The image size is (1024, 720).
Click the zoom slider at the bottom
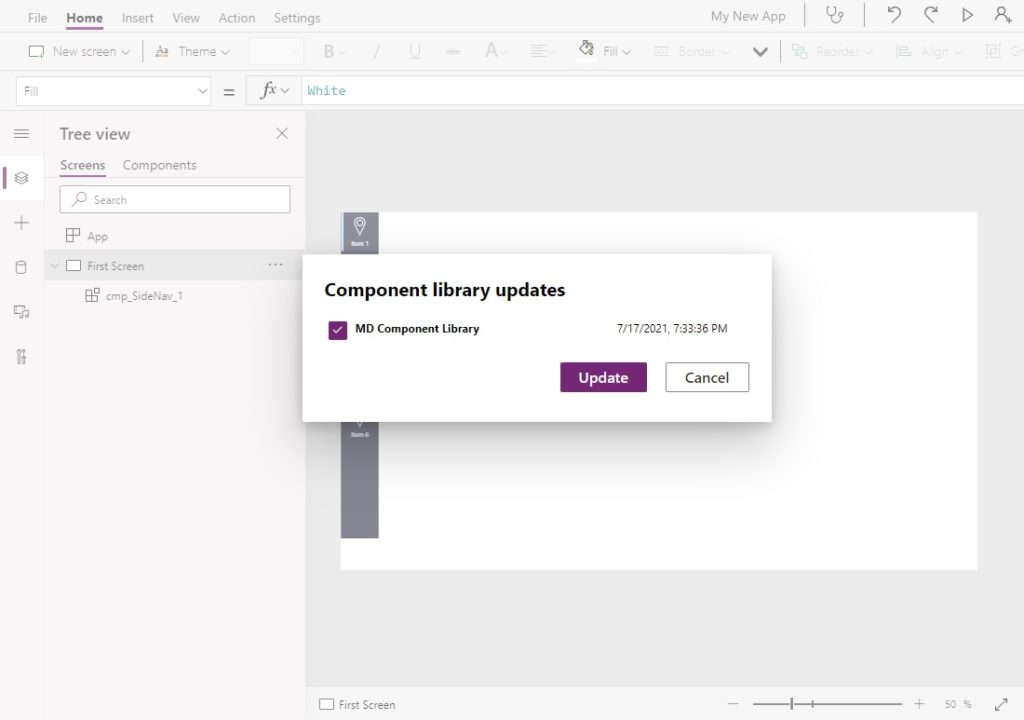click(x=827, y=704)
